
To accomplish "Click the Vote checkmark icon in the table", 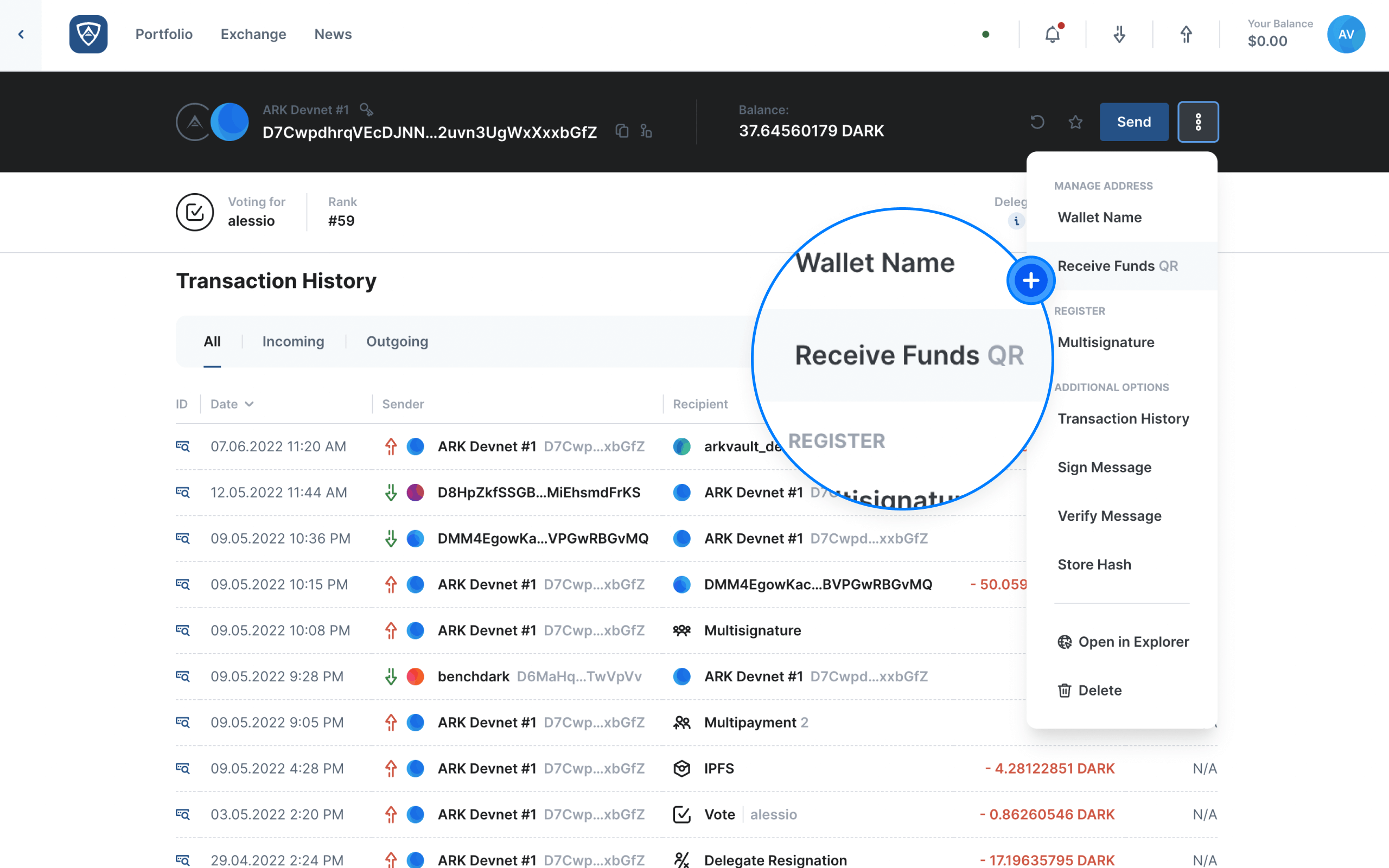I will pyautogui.click(x=681, y=814).
